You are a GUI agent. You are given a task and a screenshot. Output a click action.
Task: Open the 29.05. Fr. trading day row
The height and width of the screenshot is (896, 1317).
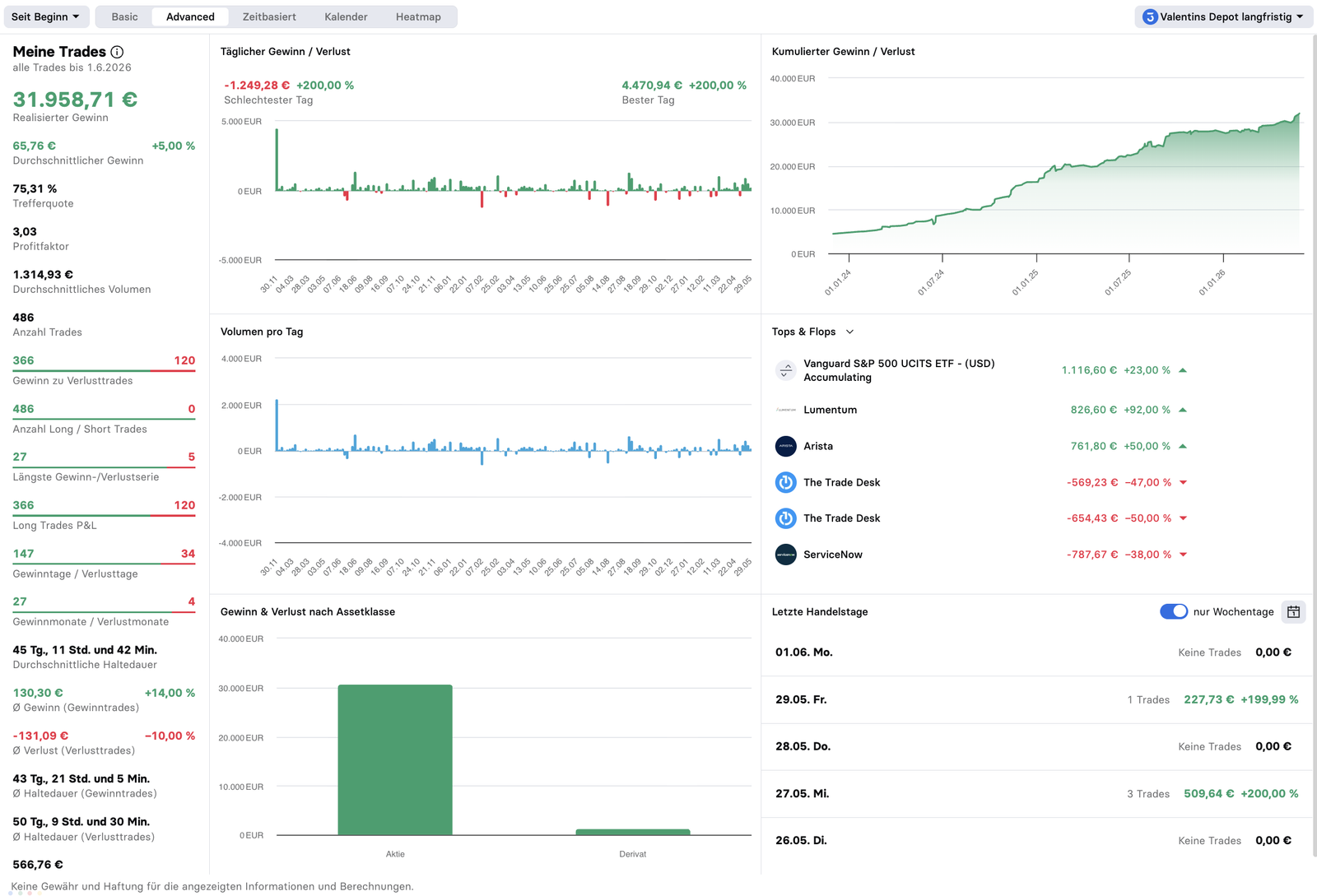pyautogui.click(x=1036, y=699)
